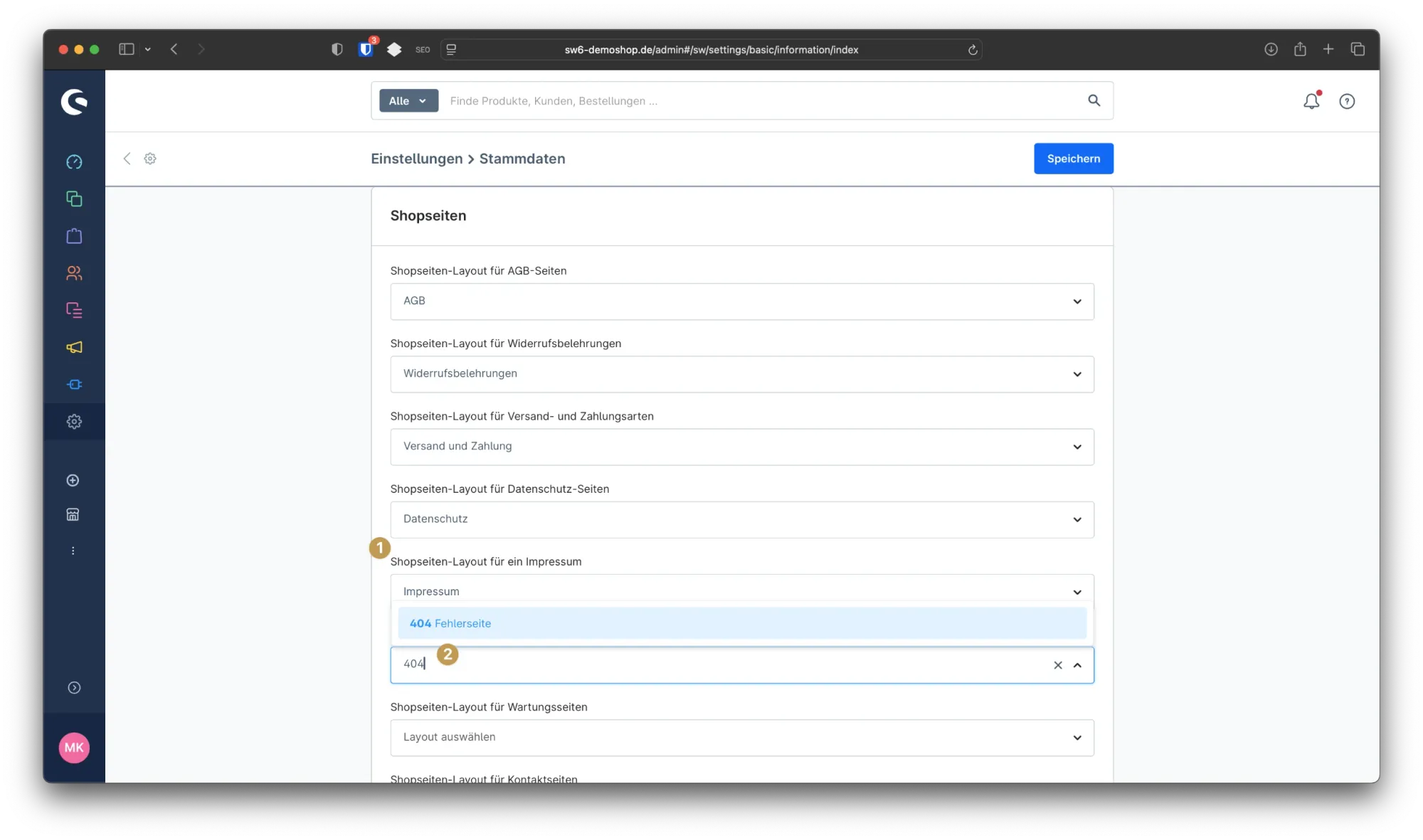
Task: Click the search magnifier icon
Action: pos(1094,101)
